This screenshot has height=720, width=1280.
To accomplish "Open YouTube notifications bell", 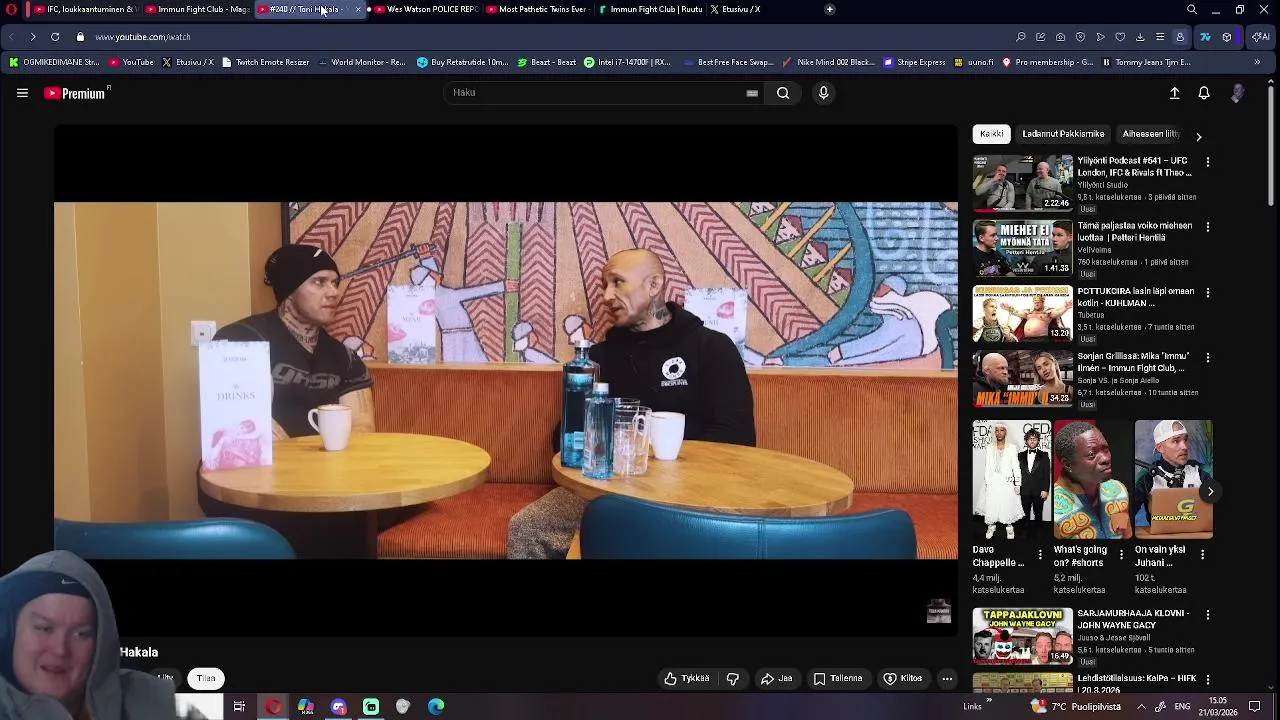I will tap(1204, 93).
